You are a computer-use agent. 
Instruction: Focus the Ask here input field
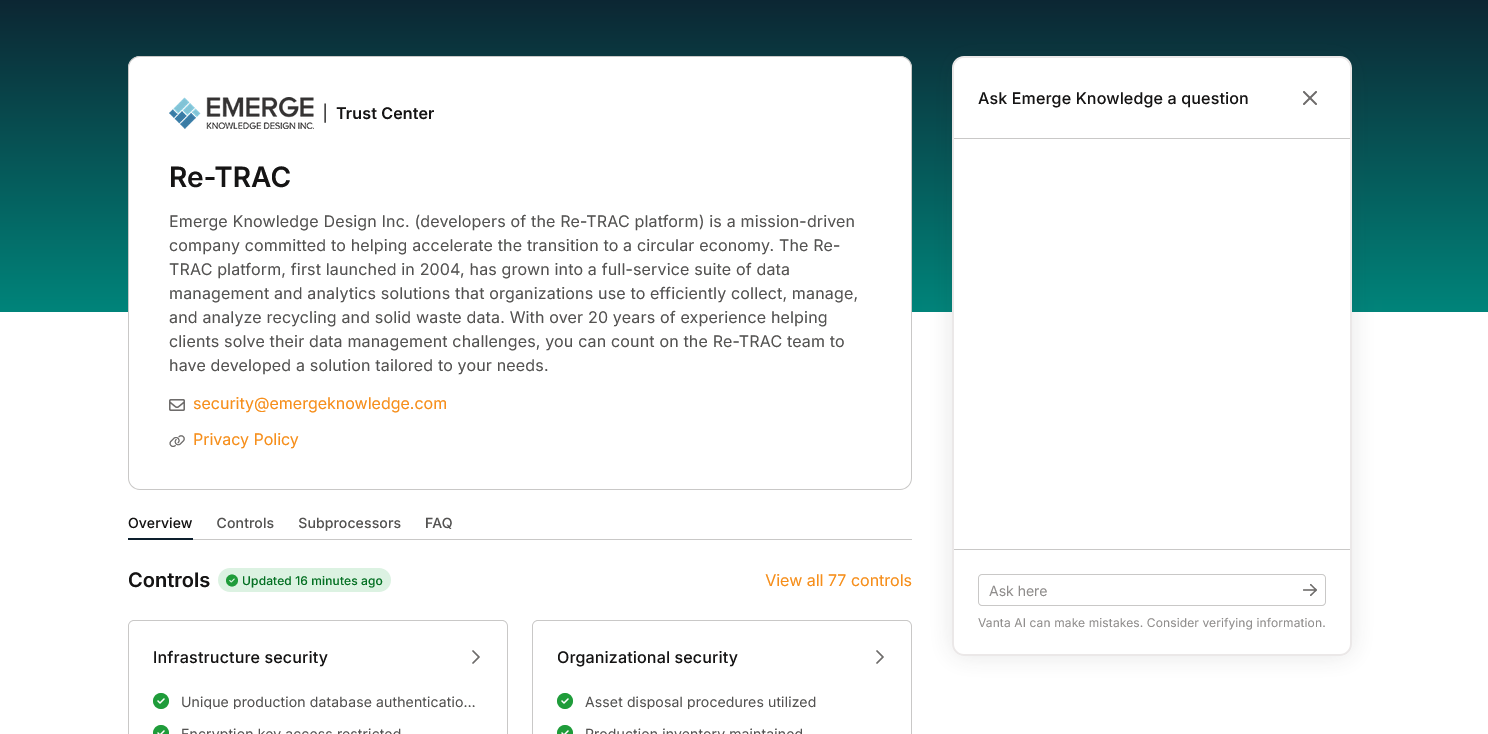(1152, 590)
